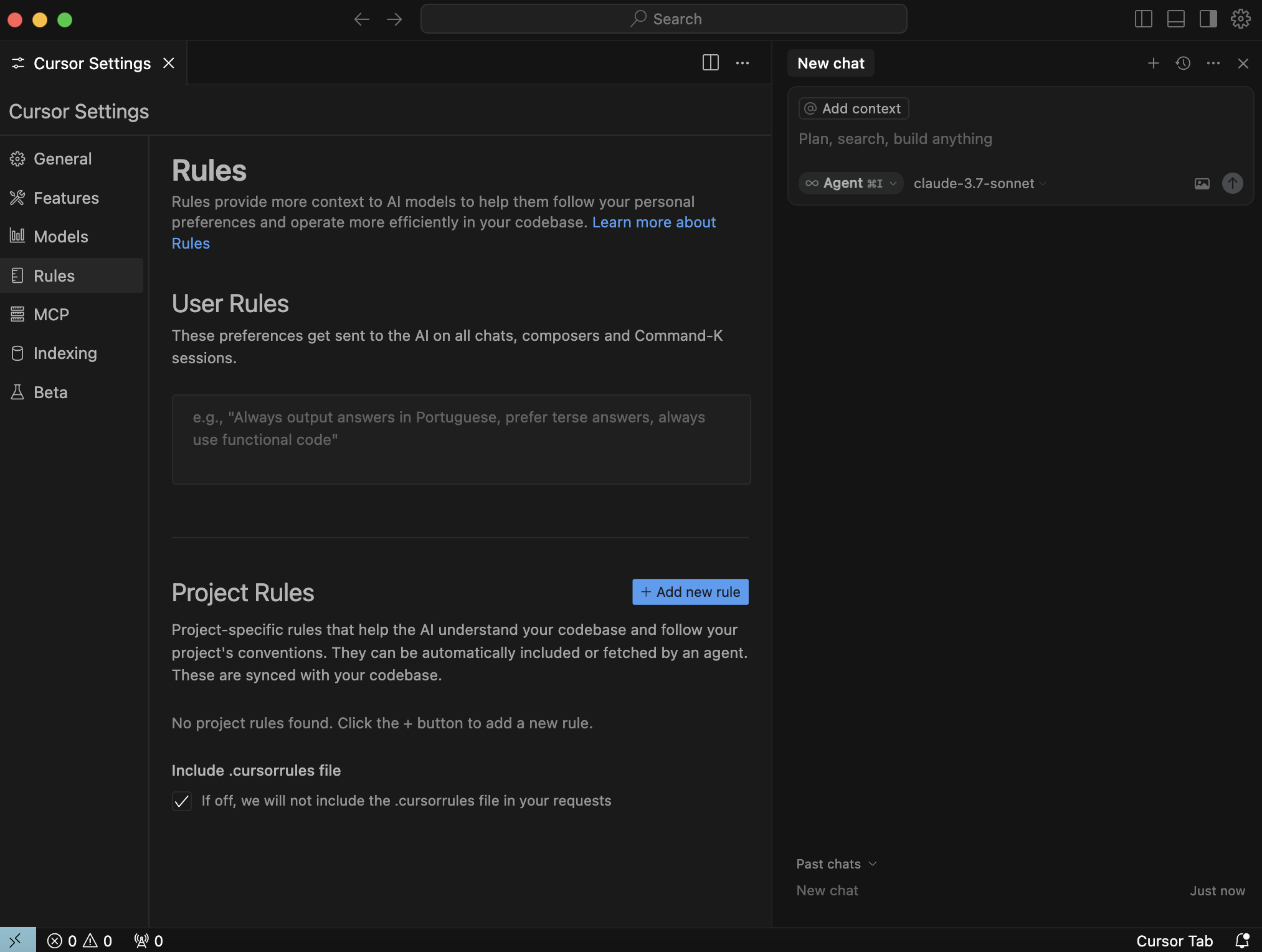Open Features settings section
The height and width of the screenshot is (952, 1262).
click(72, 198)
